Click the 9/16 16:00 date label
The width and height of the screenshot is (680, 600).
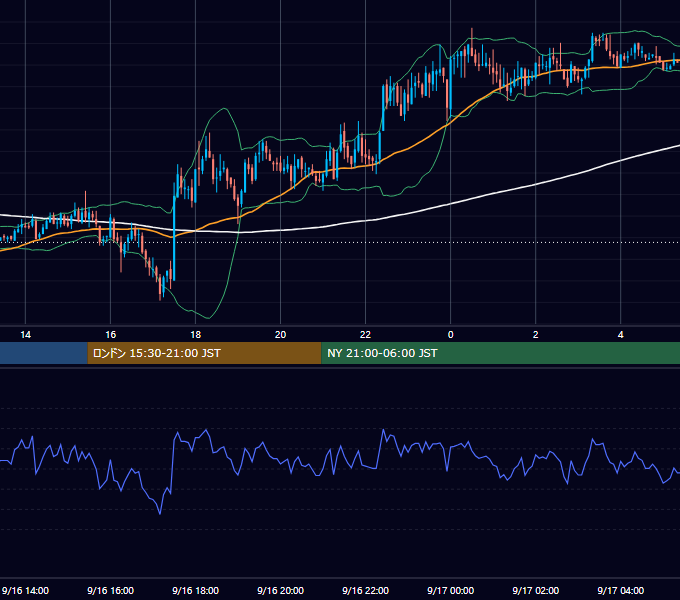[111, 590]
